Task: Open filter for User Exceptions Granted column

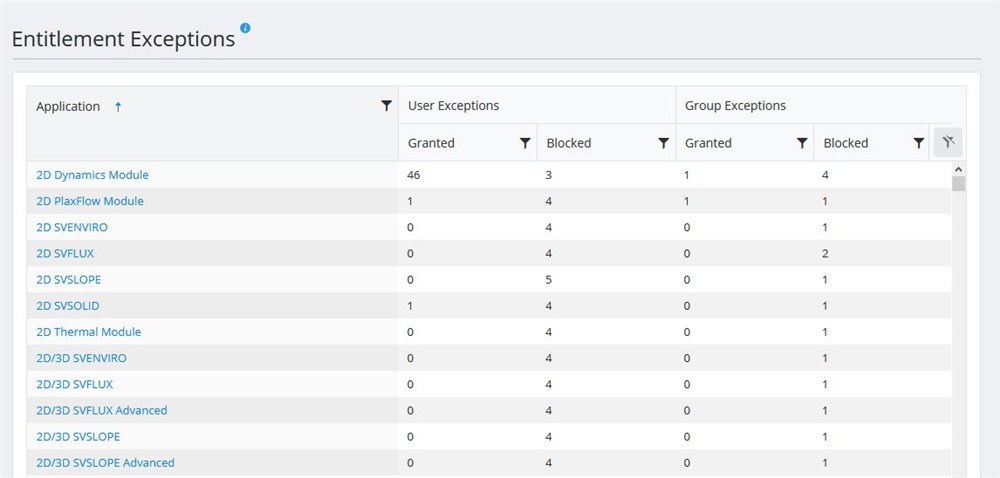Action: point(525,143)
